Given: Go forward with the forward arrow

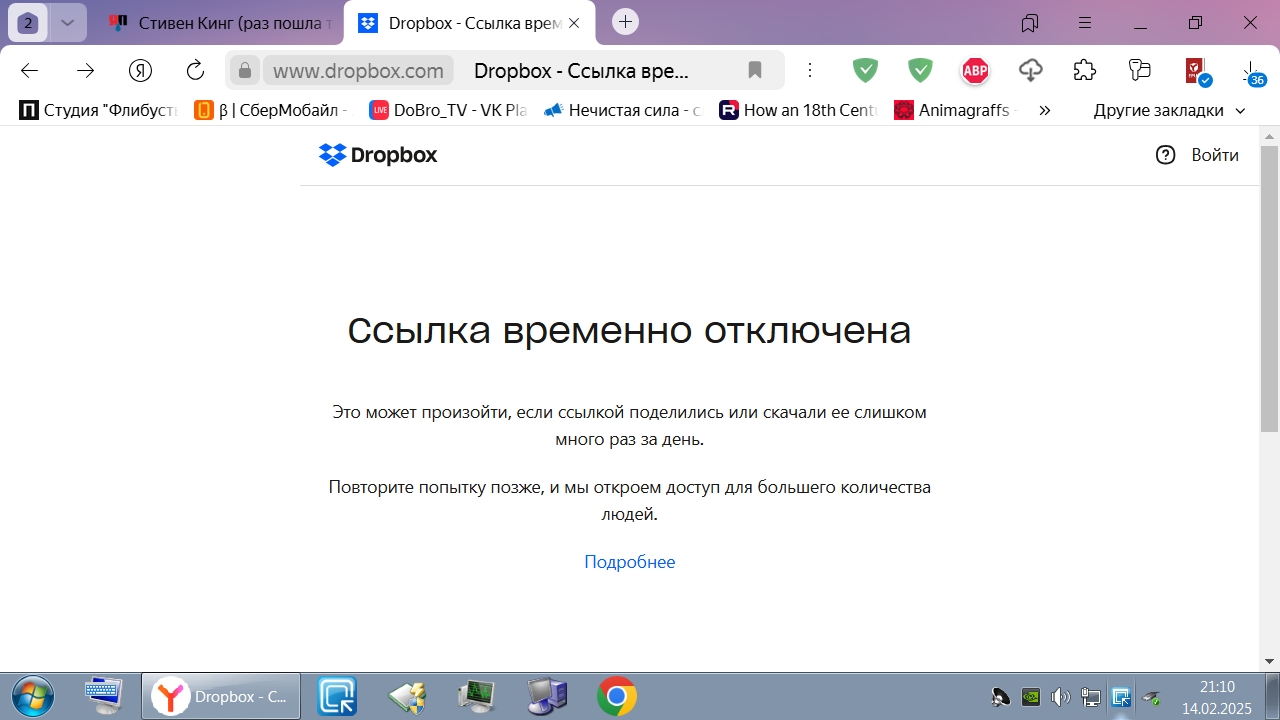Looking at the screenshot, I should coord(86,70).
